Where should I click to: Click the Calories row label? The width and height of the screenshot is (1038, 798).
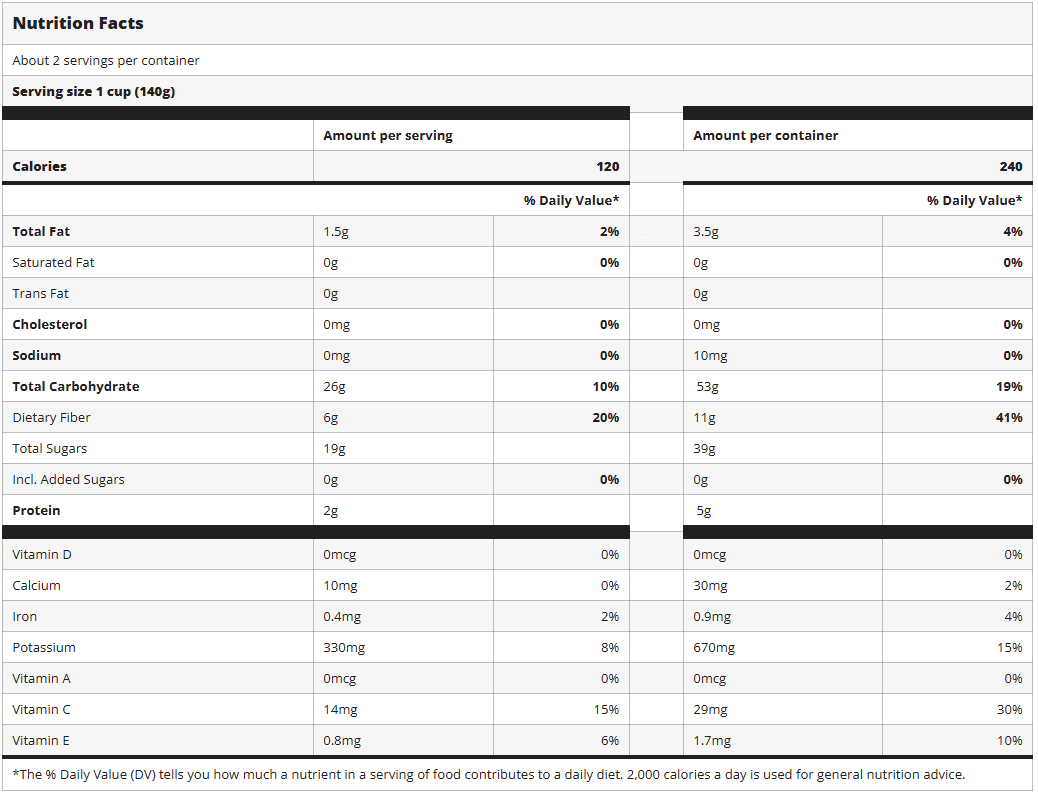coord(40,167)
